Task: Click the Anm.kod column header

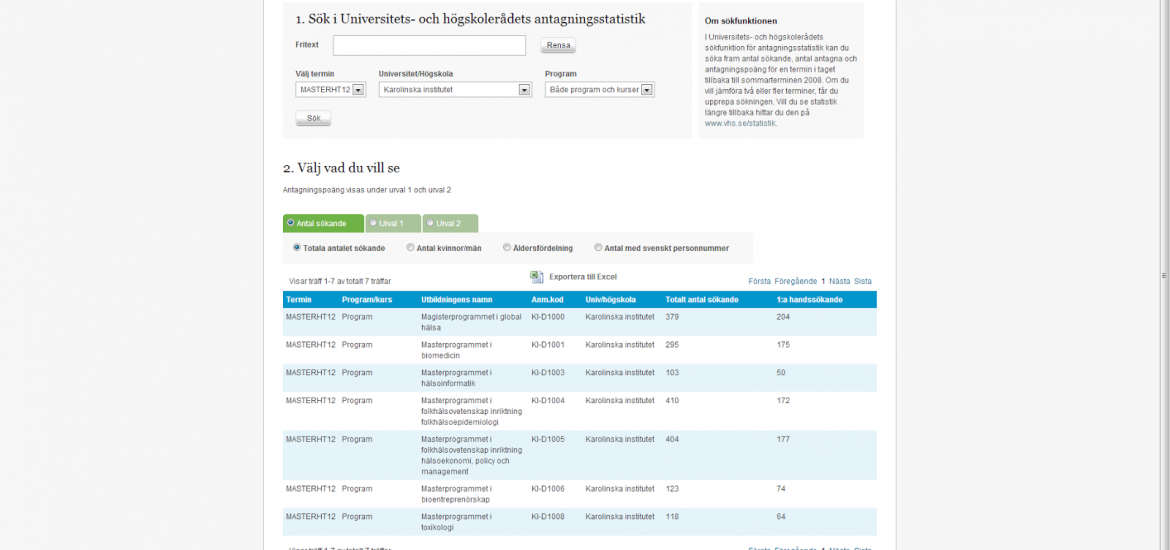Action: click(547, 300)
